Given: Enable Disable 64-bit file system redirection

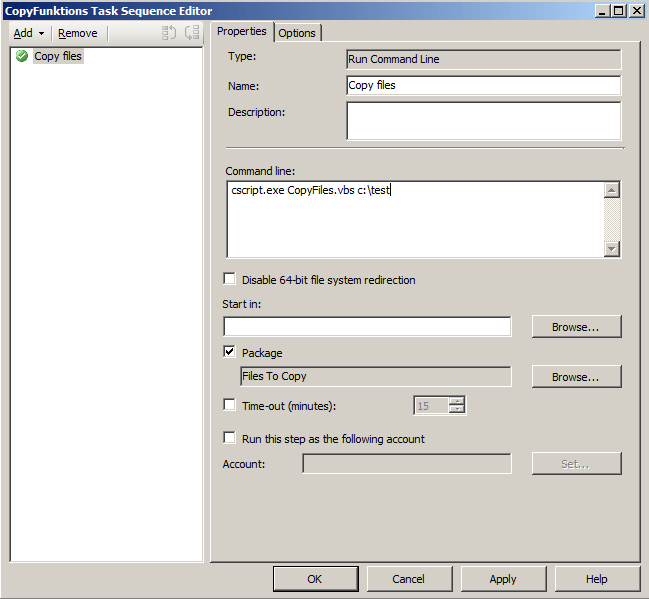Looking at the screenshot, I should [x=229, y=279].
